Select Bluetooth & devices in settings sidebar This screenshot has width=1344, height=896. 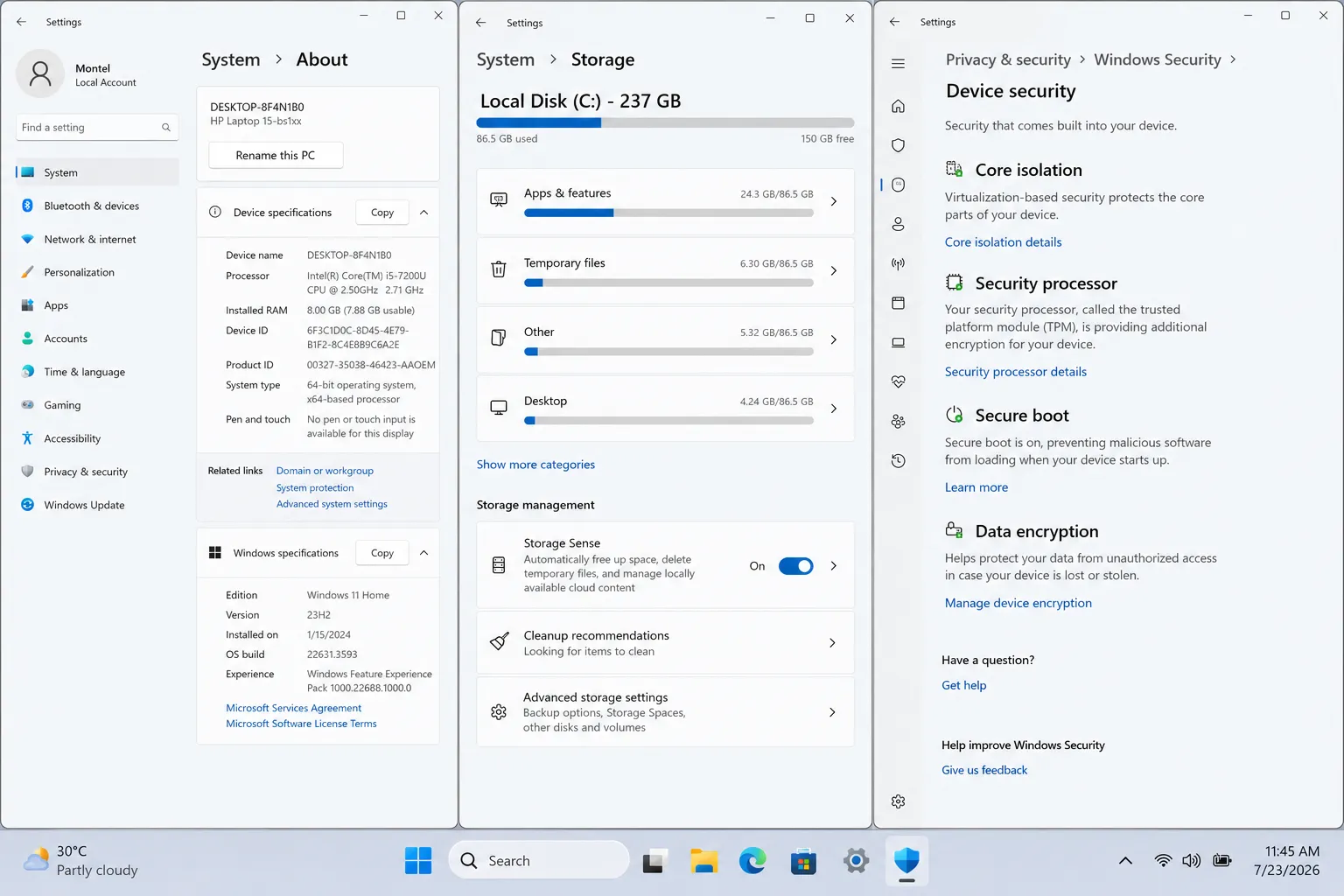click(97, 206)
